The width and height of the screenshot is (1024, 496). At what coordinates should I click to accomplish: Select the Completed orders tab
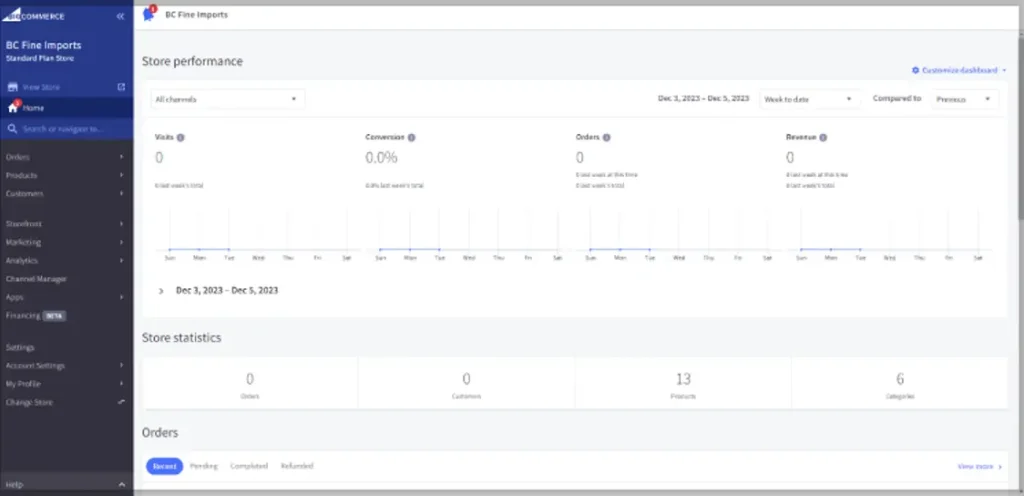pos(249,466)
